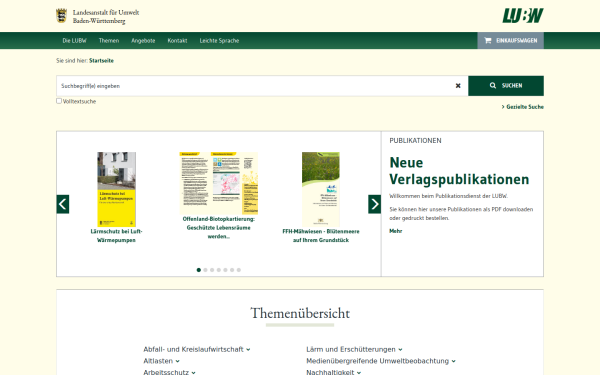Screen dimensions: 600x375
Task: Click FFH-Mähwiesen - Blütenmeere title link
Action: coord(321,236)
